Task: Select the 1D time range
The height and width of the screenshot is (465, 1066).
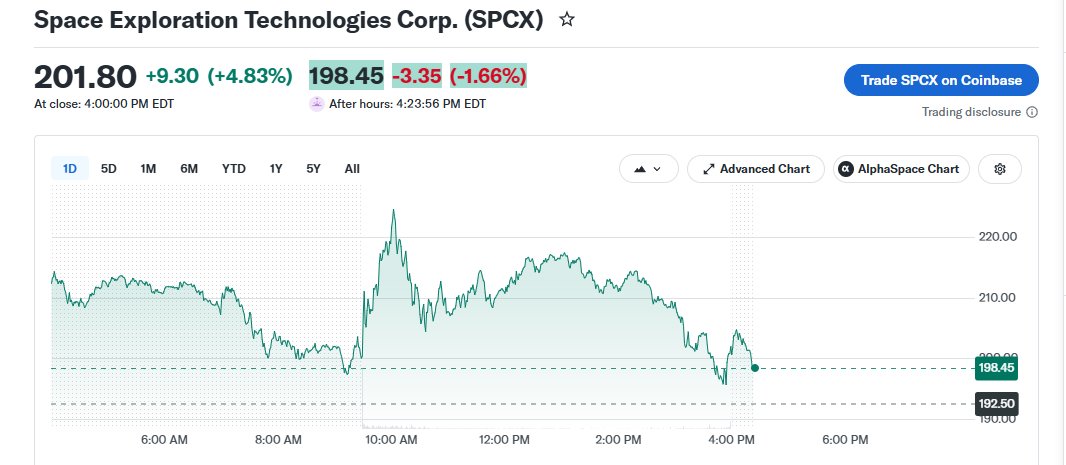Action: click(x=69, y=169)
